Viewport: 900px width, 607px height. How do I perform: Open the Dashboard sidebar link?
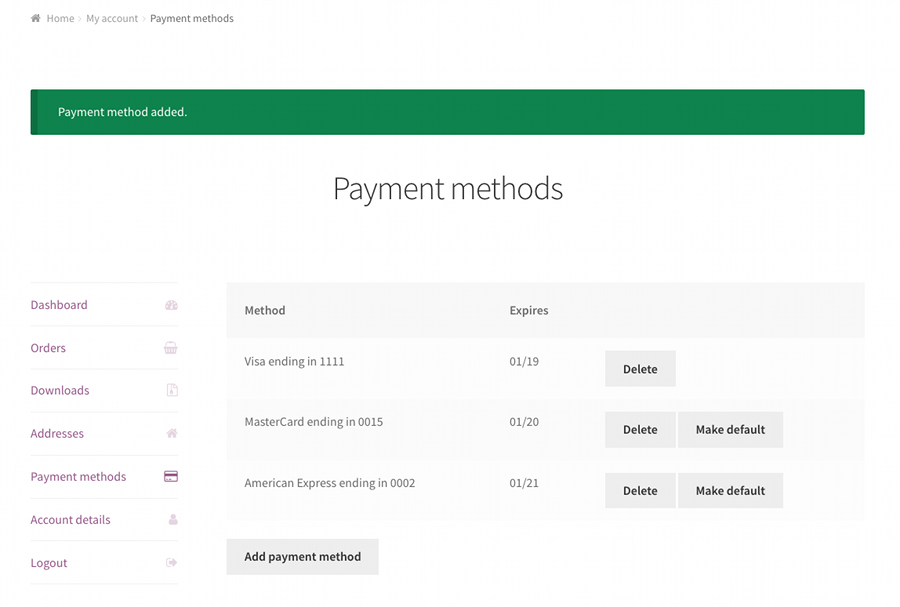point(59,305)
